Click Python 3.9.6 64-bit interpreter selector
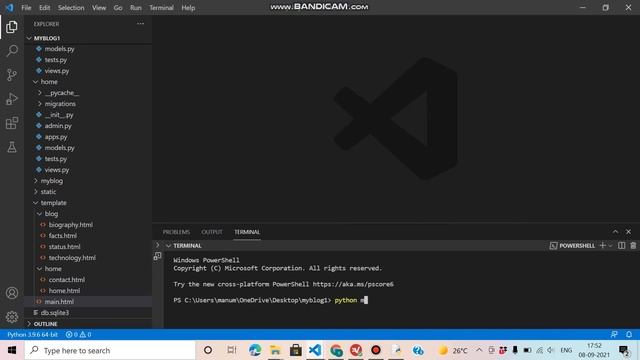 coord(32,334)
